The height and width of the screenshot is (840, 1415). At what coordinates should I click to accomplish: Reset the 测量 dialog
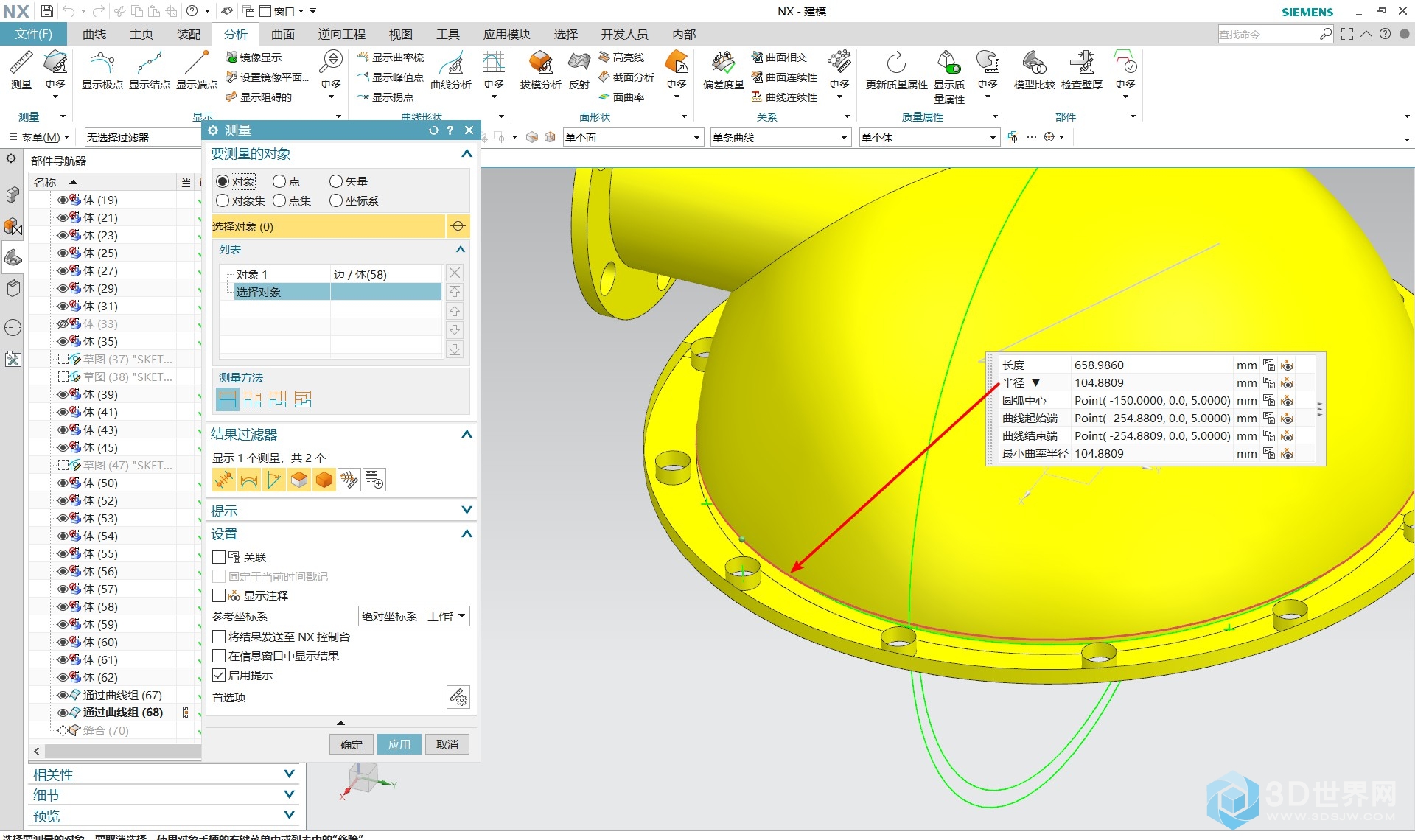tap(433, 130)
